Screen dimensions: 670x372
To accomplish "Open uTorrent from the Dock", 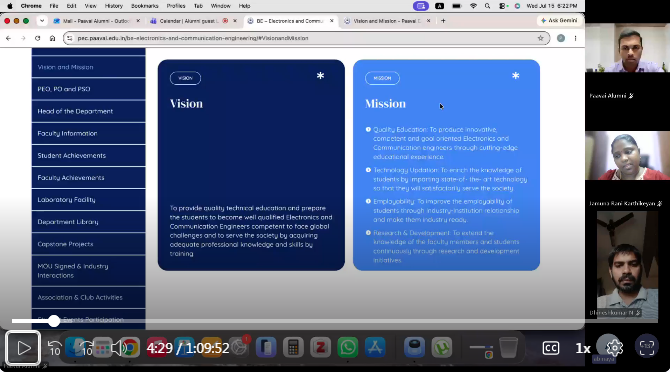I will [441, 347].
